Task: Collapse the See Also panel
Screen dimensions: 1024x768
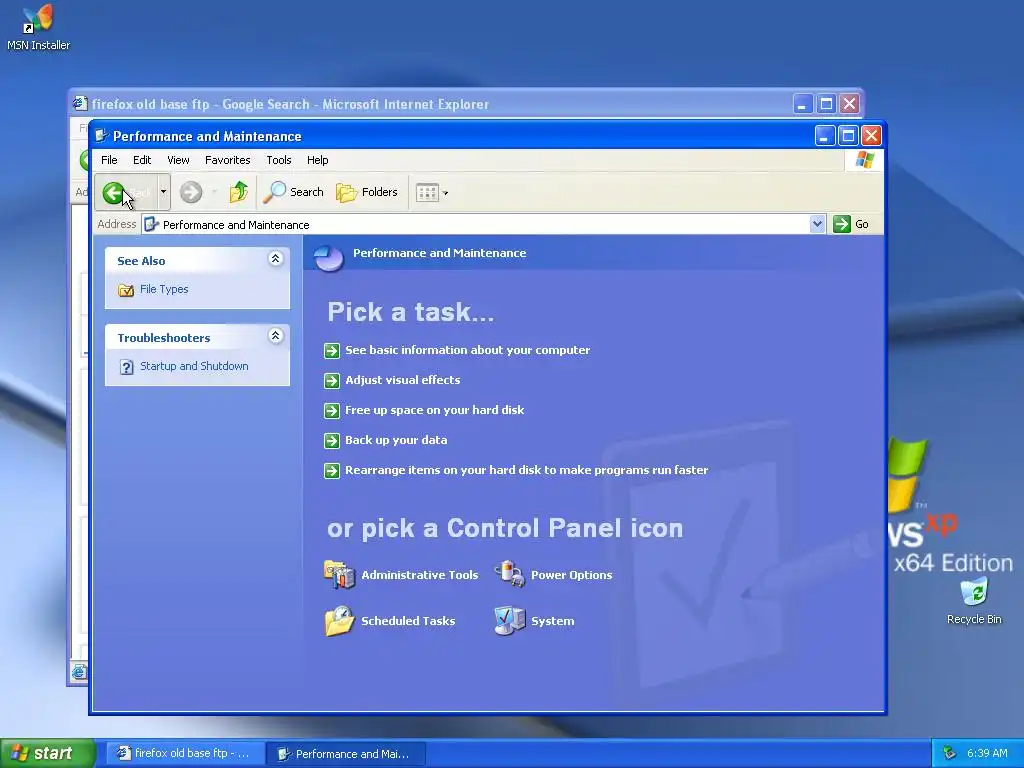Action: click(276, 259)
